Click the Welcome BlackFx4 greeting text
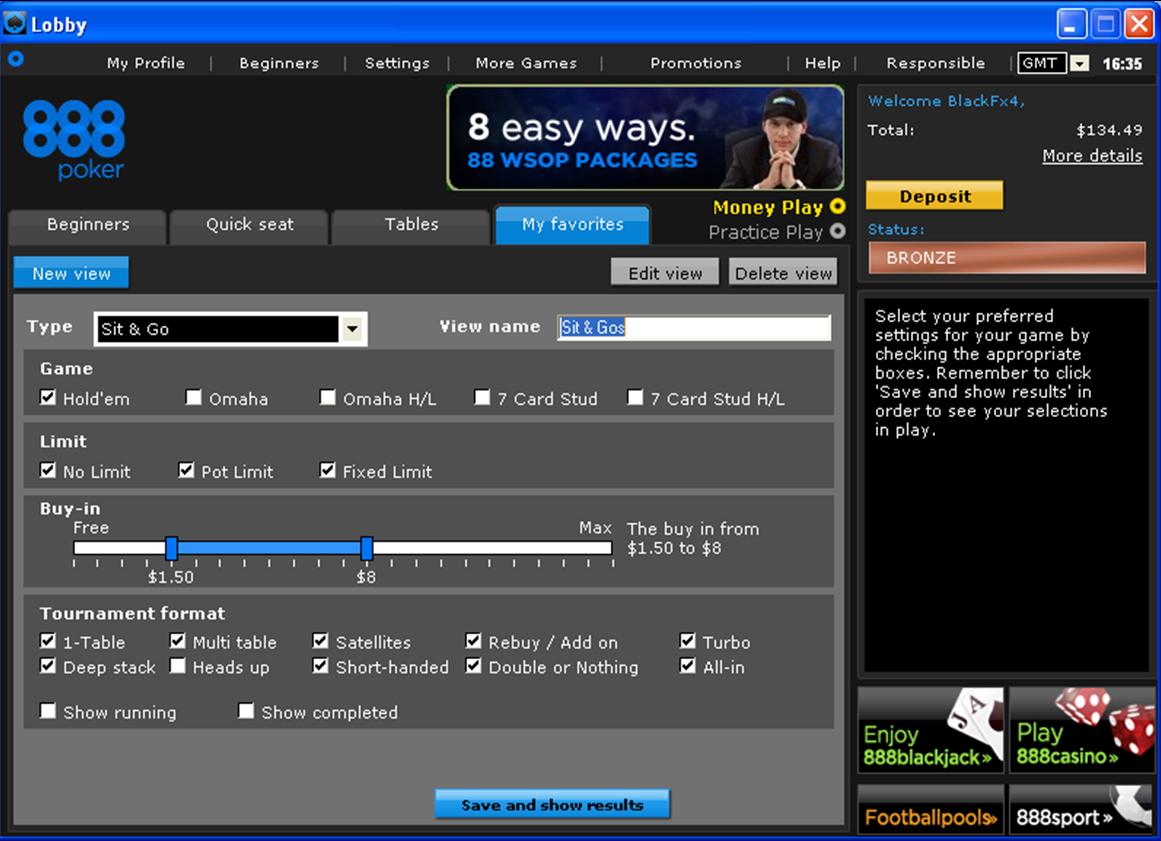 coord(946,101)
